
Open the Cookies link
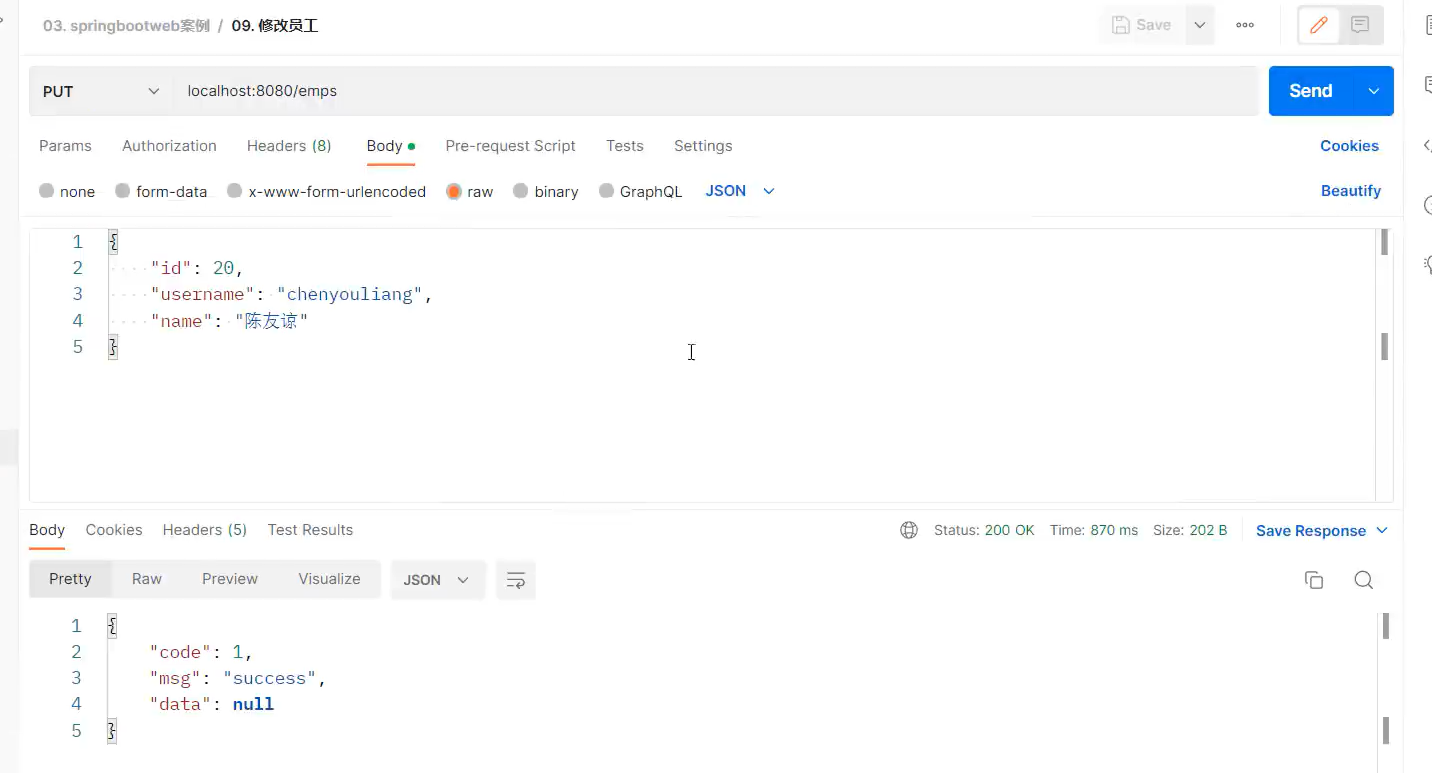pyautogui.click(x=1349, y=146)
